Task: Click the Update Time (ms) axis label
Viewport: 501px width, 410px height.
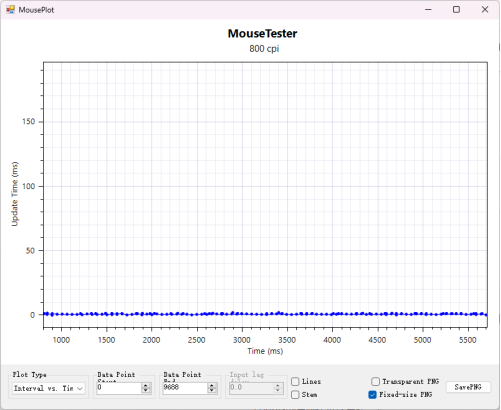Action: pyautogui.click(x=15, y=194)
